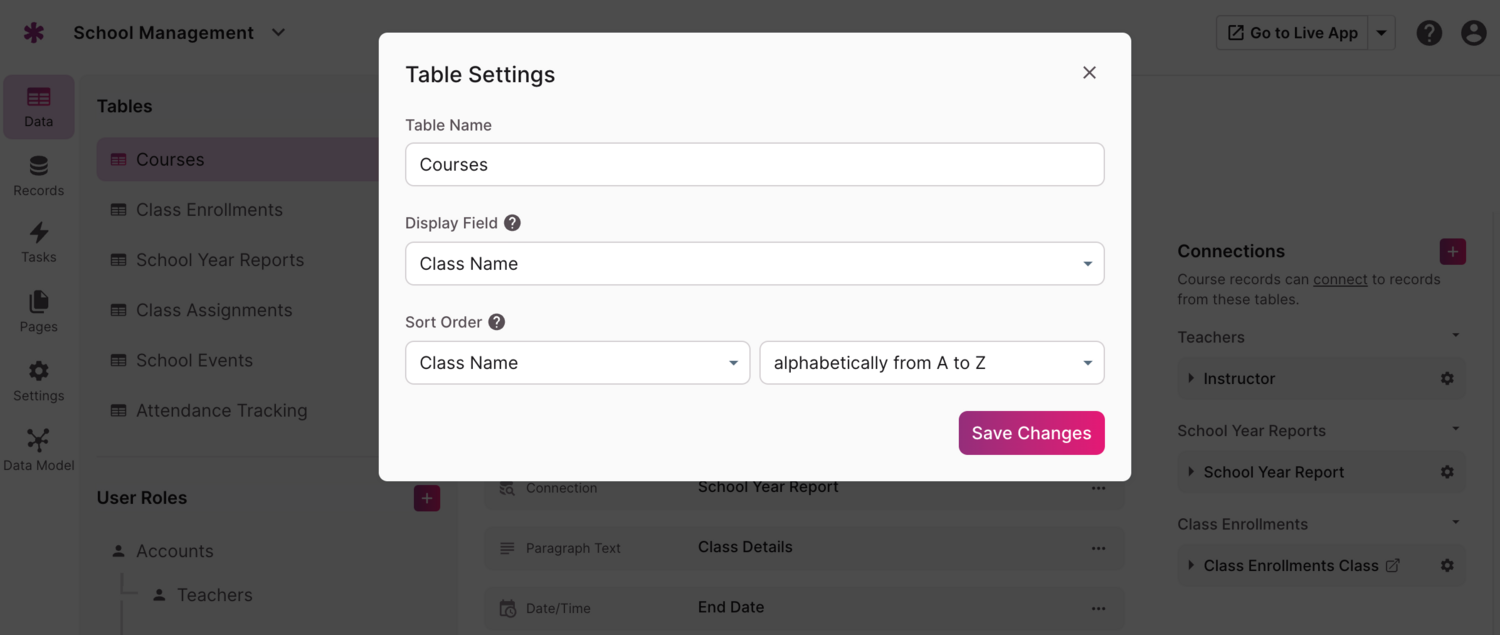Click the Table Name input field
The height and width of the screenshot is (635, 1500).
tap(754, 165)
